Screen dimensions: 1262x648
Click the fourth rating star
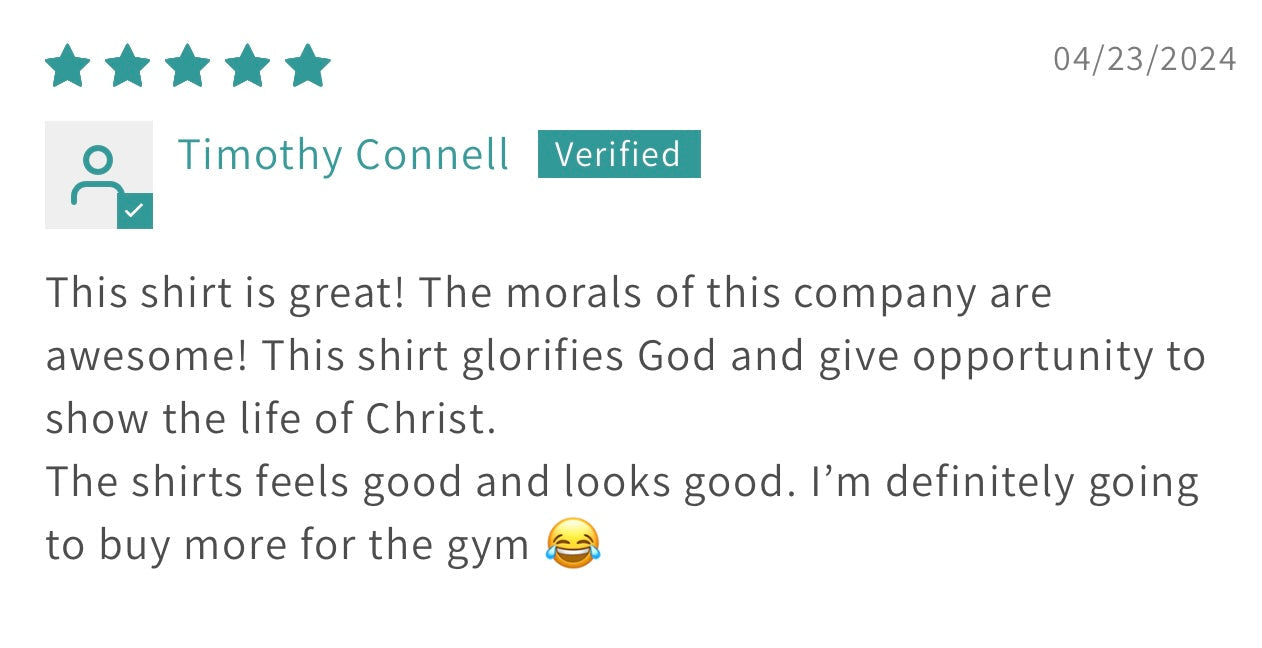pos(248,66)
